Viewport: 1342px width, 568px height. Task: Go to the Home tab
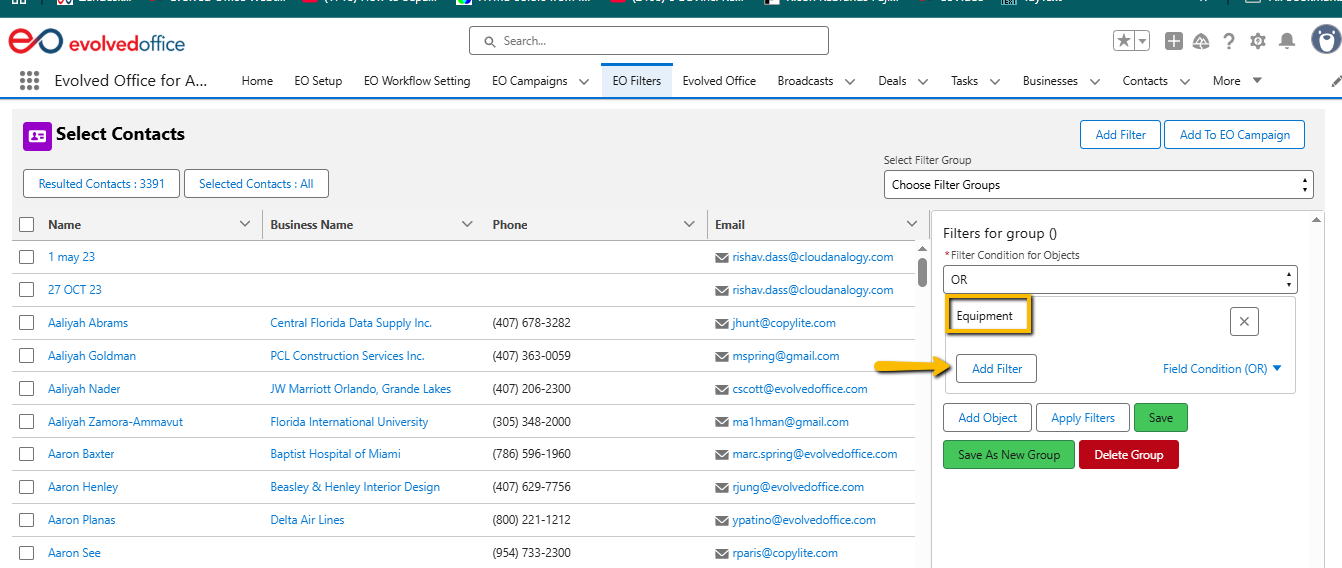coord(257,81)
